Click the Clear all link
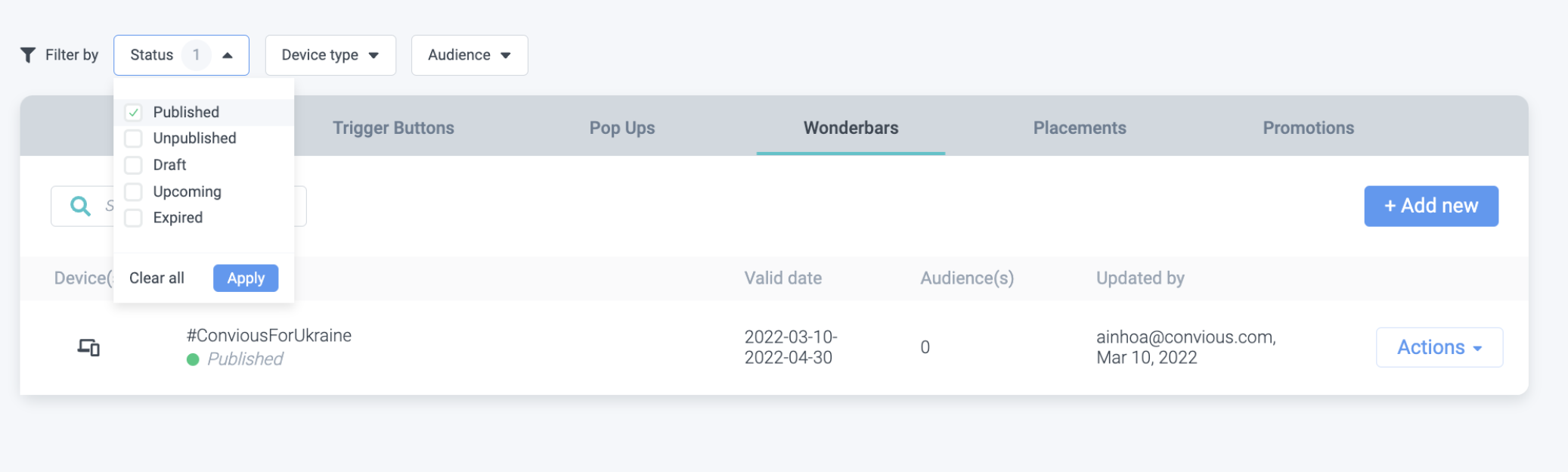1568x472 pixels. tap(156, 278)
